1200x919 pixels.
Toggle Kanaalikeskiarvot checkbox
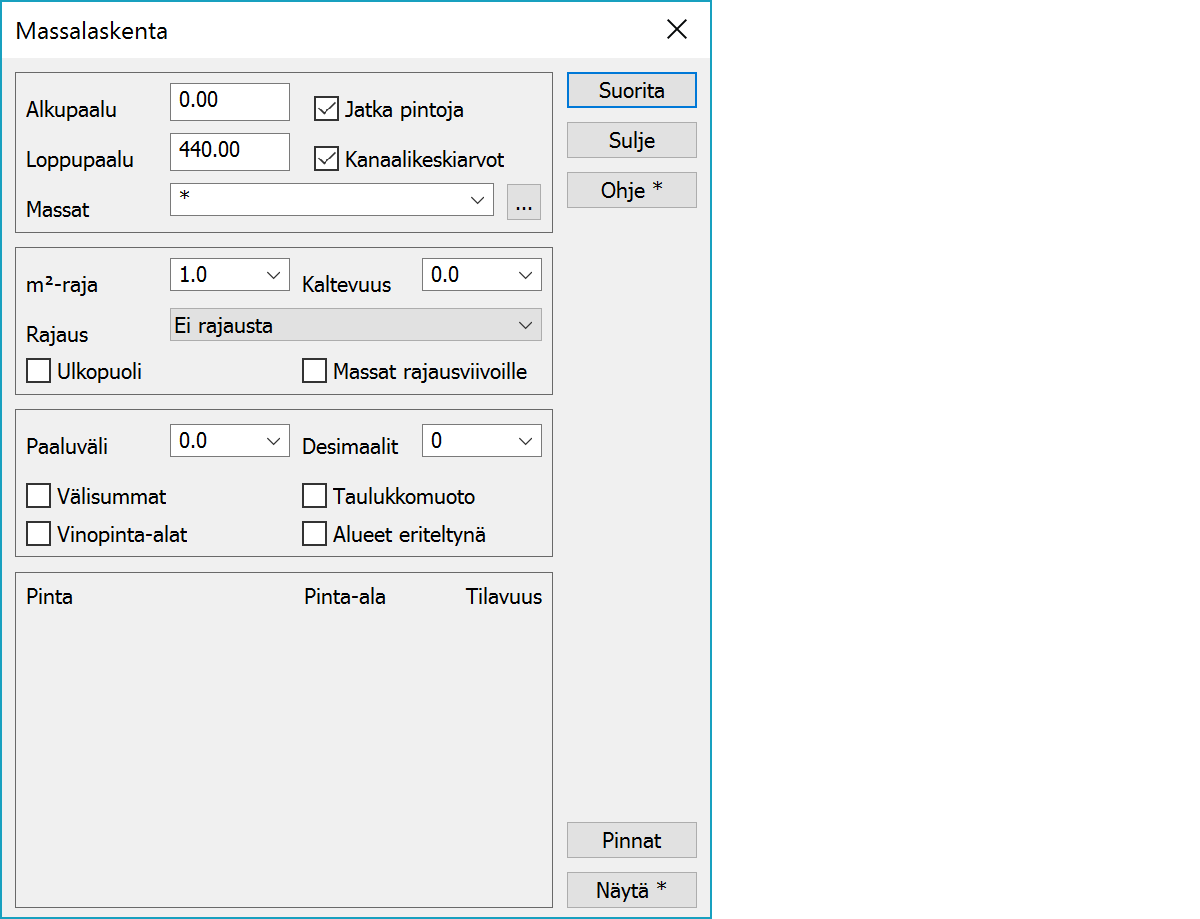tap(326, 159)
